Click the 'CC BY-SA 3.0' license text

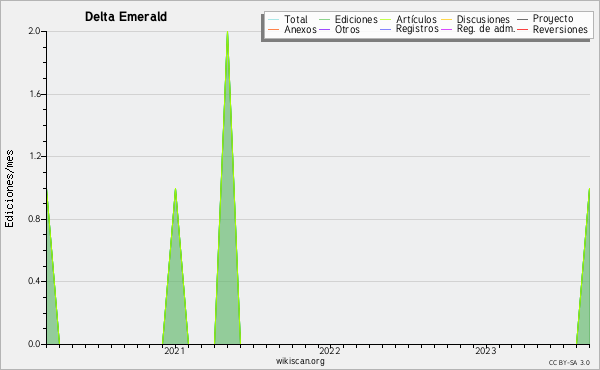(x=569, y=362)
